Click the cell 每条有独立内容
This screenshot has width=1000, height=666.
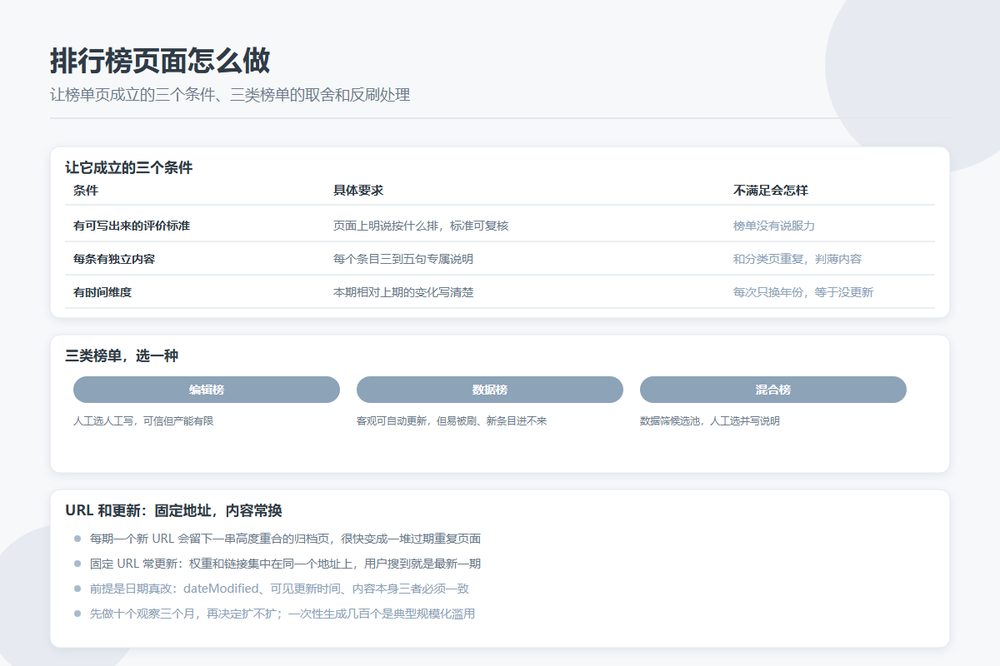click(x=114, y=259)
